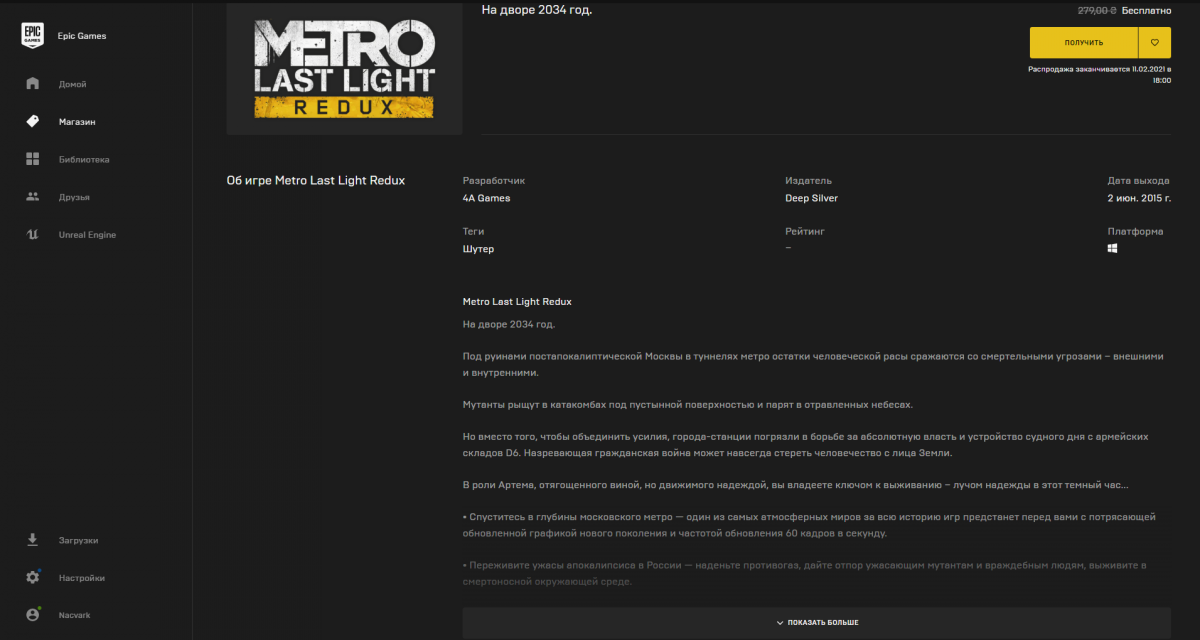Open the Магазин menu item
The image size is (1200, 640).
[x=77, y=122]
